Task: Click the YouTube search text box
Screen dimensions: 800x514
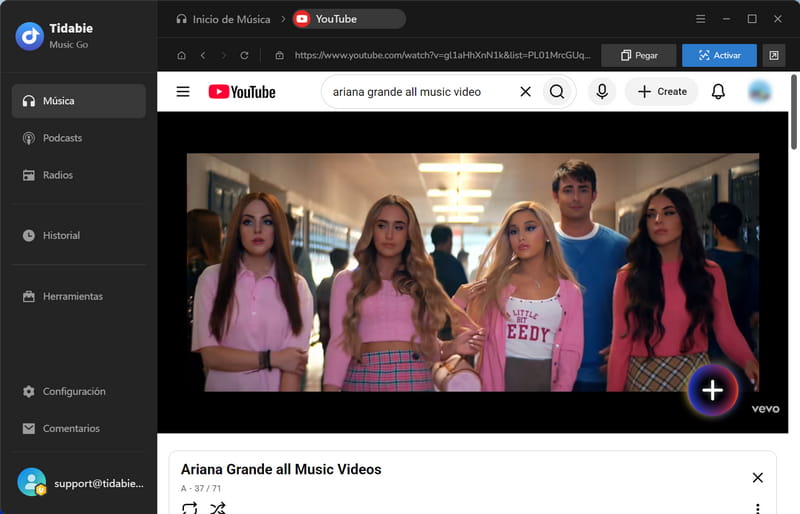Action: tap(421, 92)
